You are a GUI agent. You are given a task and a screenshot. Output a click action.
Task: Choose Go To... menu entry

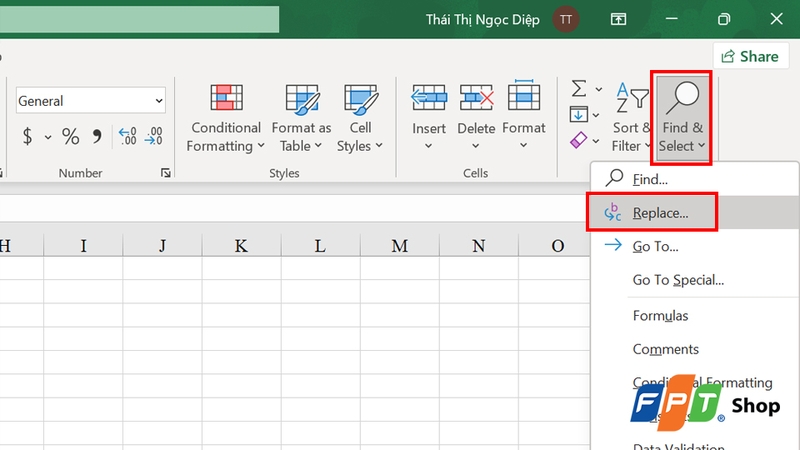pos(695,246)
